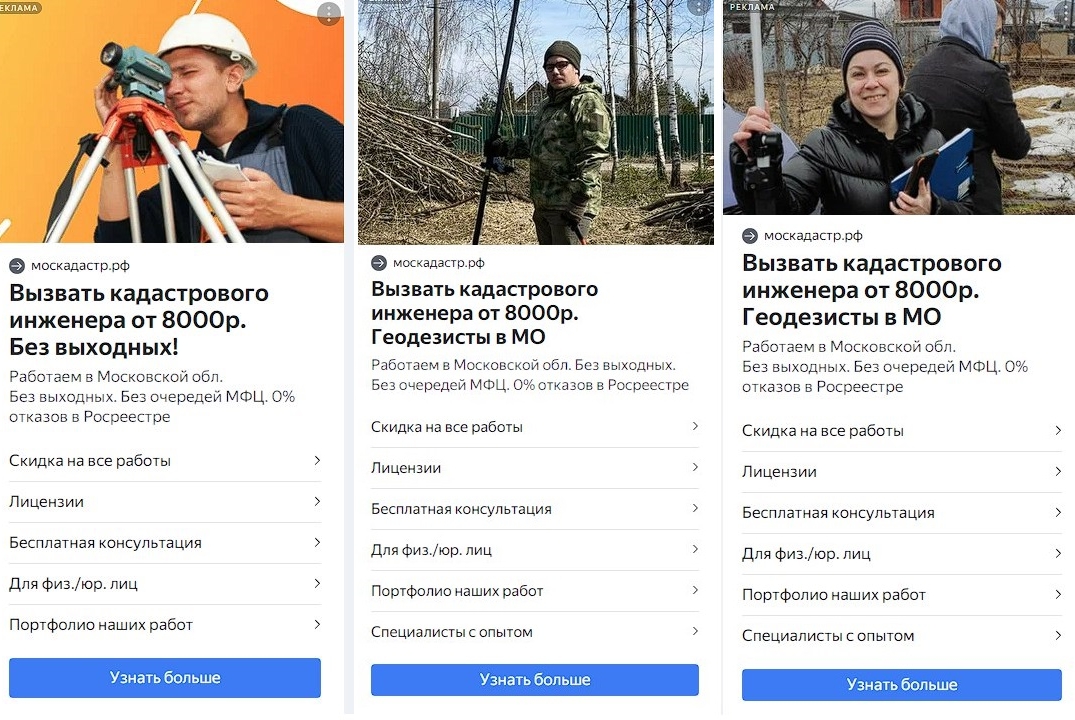The image size is (1075, 720).
Task: Click the photo of the surveyor in a white helmet
Action: (x=171, y=121)
